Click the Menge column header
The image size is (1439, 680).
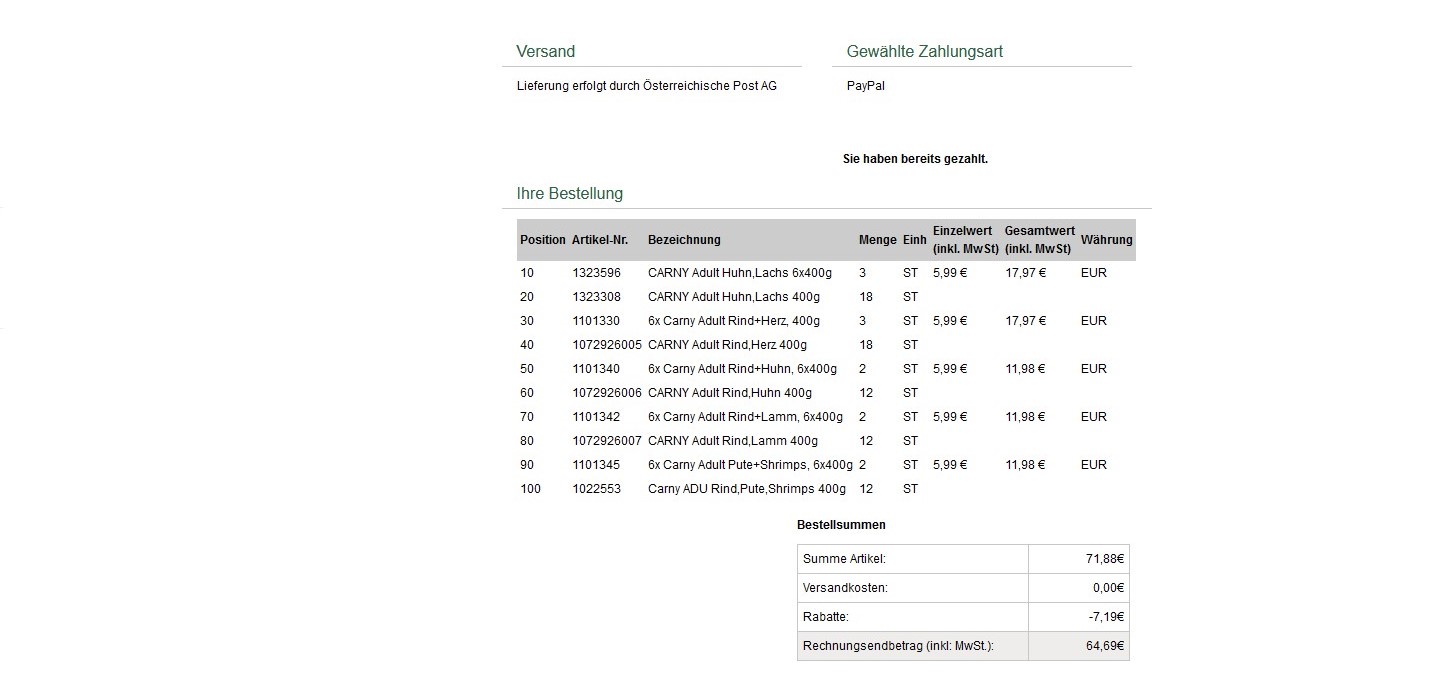[877, 240]
